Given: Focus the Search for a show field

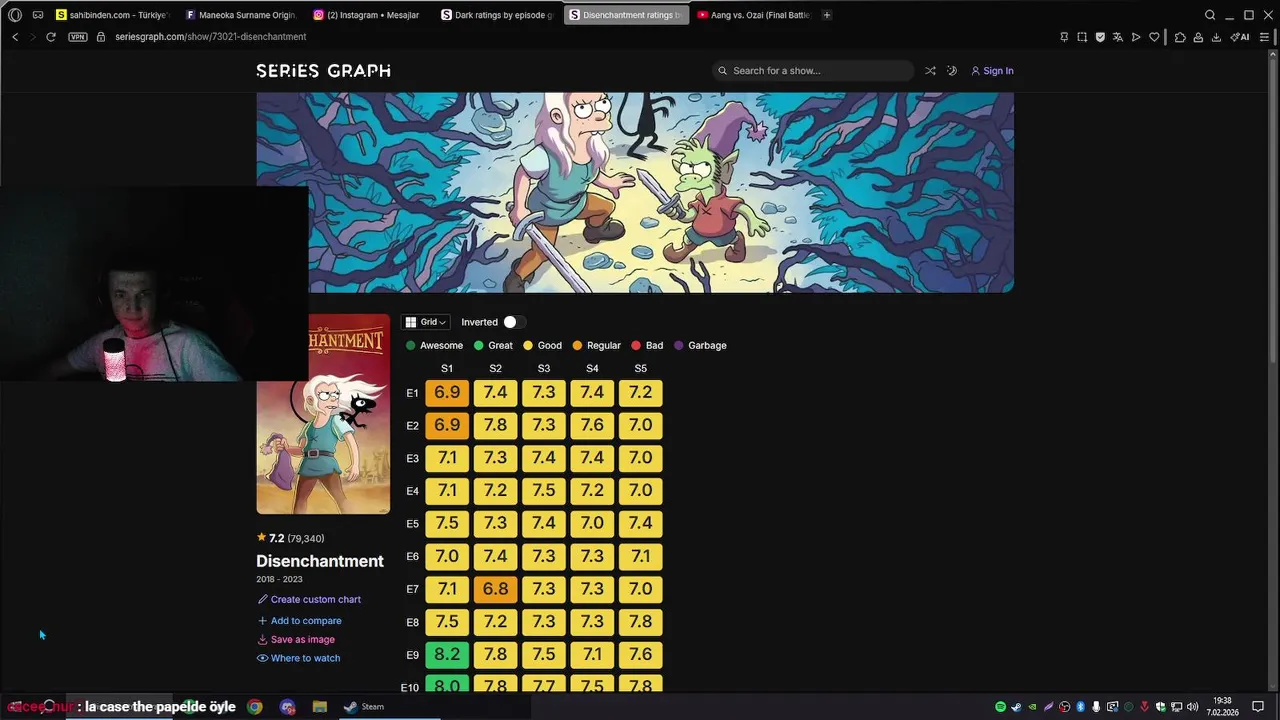Looking at the screenshot, I should tap(813, 71).
